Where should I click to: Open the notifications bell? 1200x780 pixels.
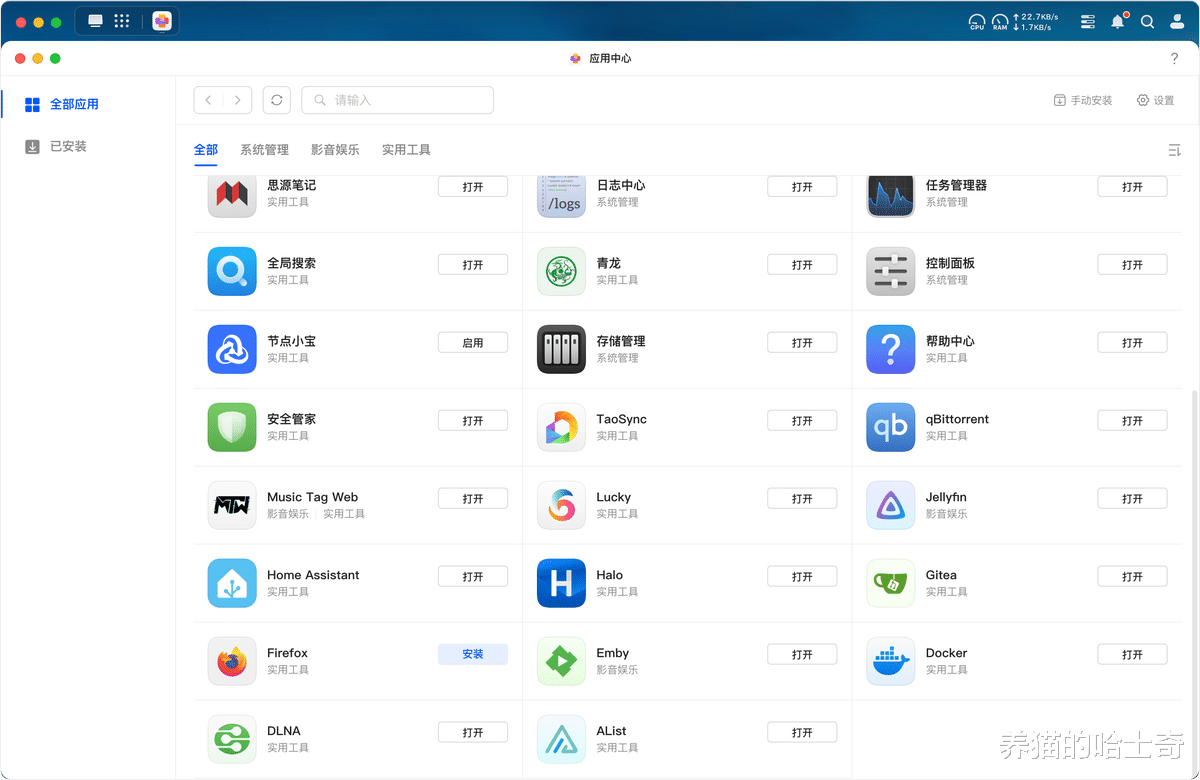click(1118, 21)
